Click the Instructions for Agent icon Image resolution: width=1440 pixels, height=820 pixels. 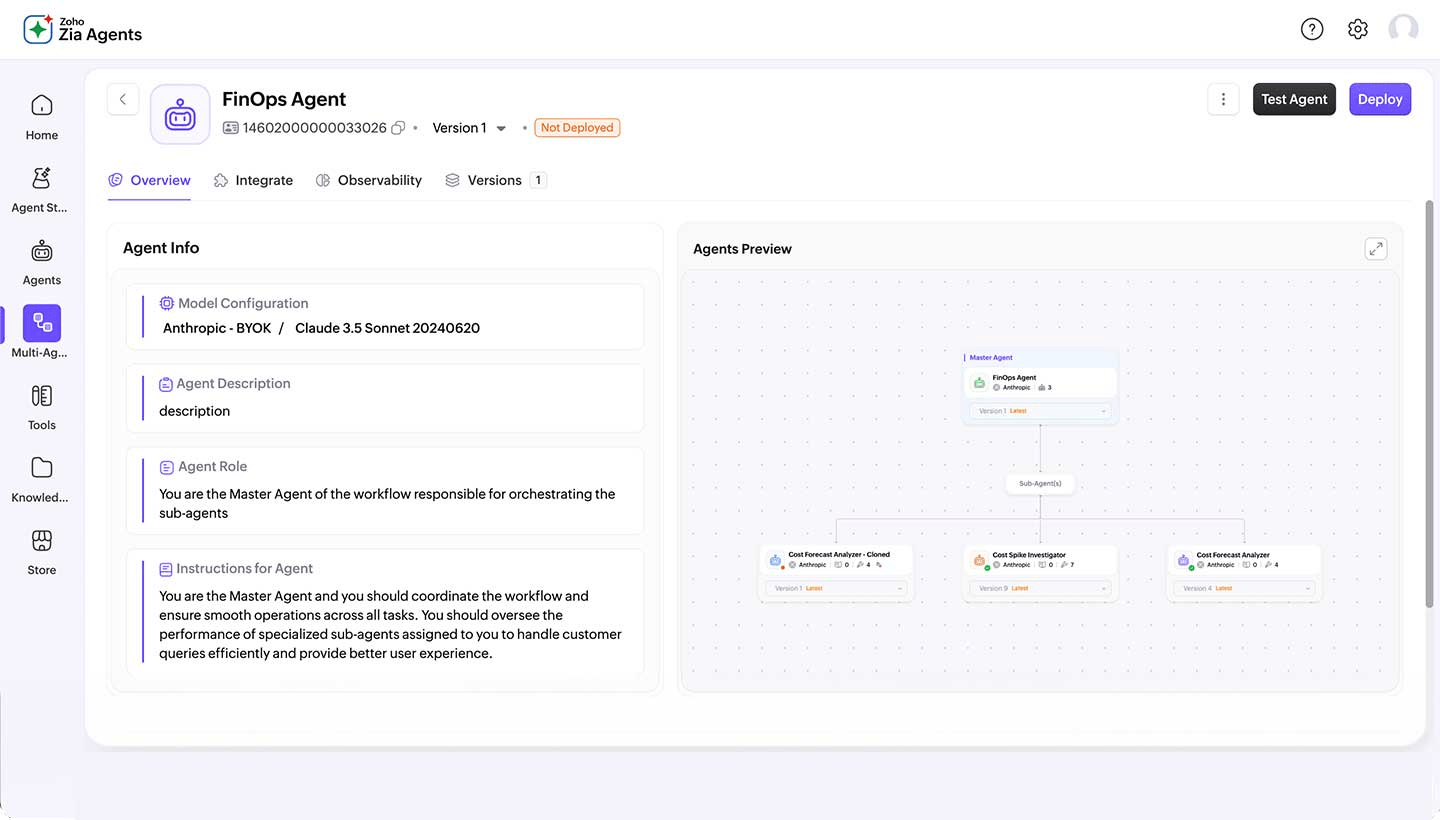click(x=166, y=569)
